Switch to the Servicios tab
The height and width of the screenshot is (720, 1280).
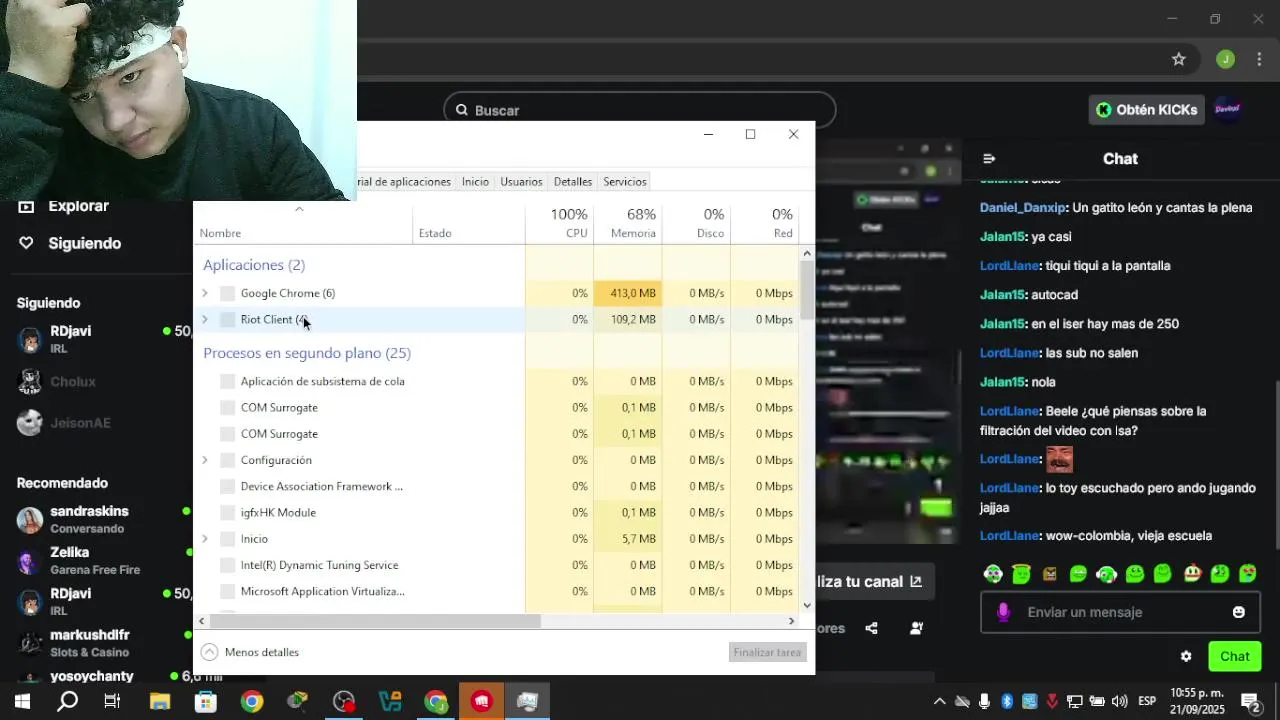tap(624, 181)
